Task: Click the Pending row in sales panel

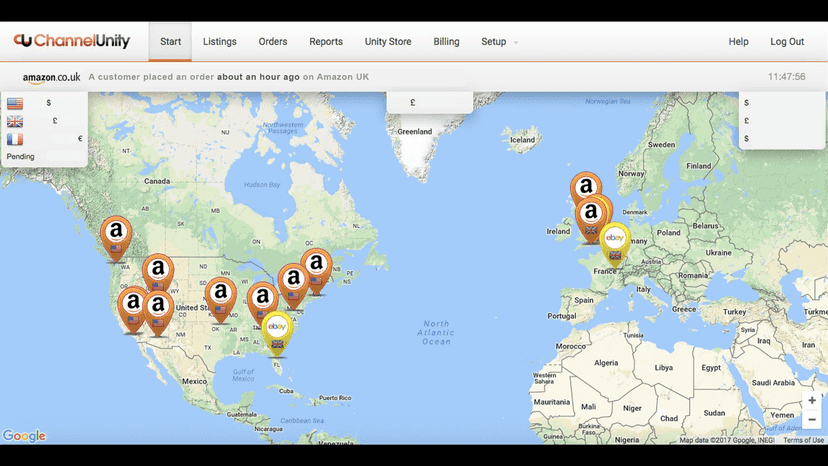Action: [x=44, y=157]
